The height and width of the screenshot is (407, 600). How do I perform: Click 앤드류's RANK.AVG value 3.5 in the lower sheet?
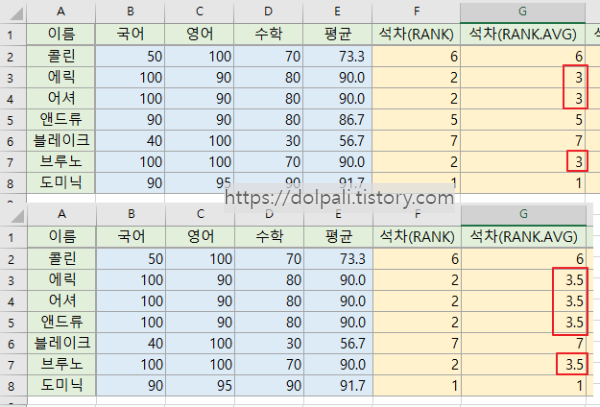point(524,322)
